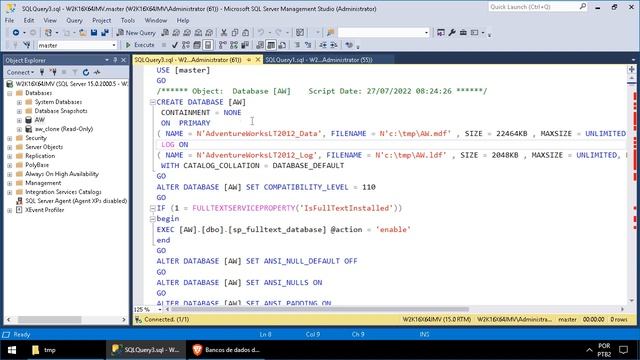The height and width of the screenshot is (360, 640).
Task: Open the master database dropdown
Action: click(114, 45)
